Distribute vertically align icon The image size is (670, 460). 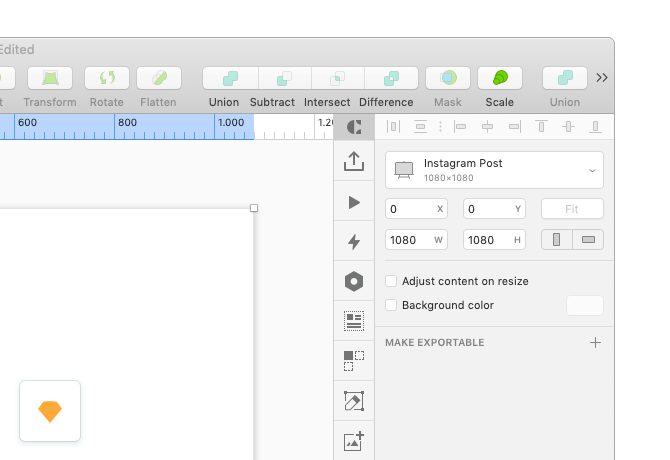point(420,127)
